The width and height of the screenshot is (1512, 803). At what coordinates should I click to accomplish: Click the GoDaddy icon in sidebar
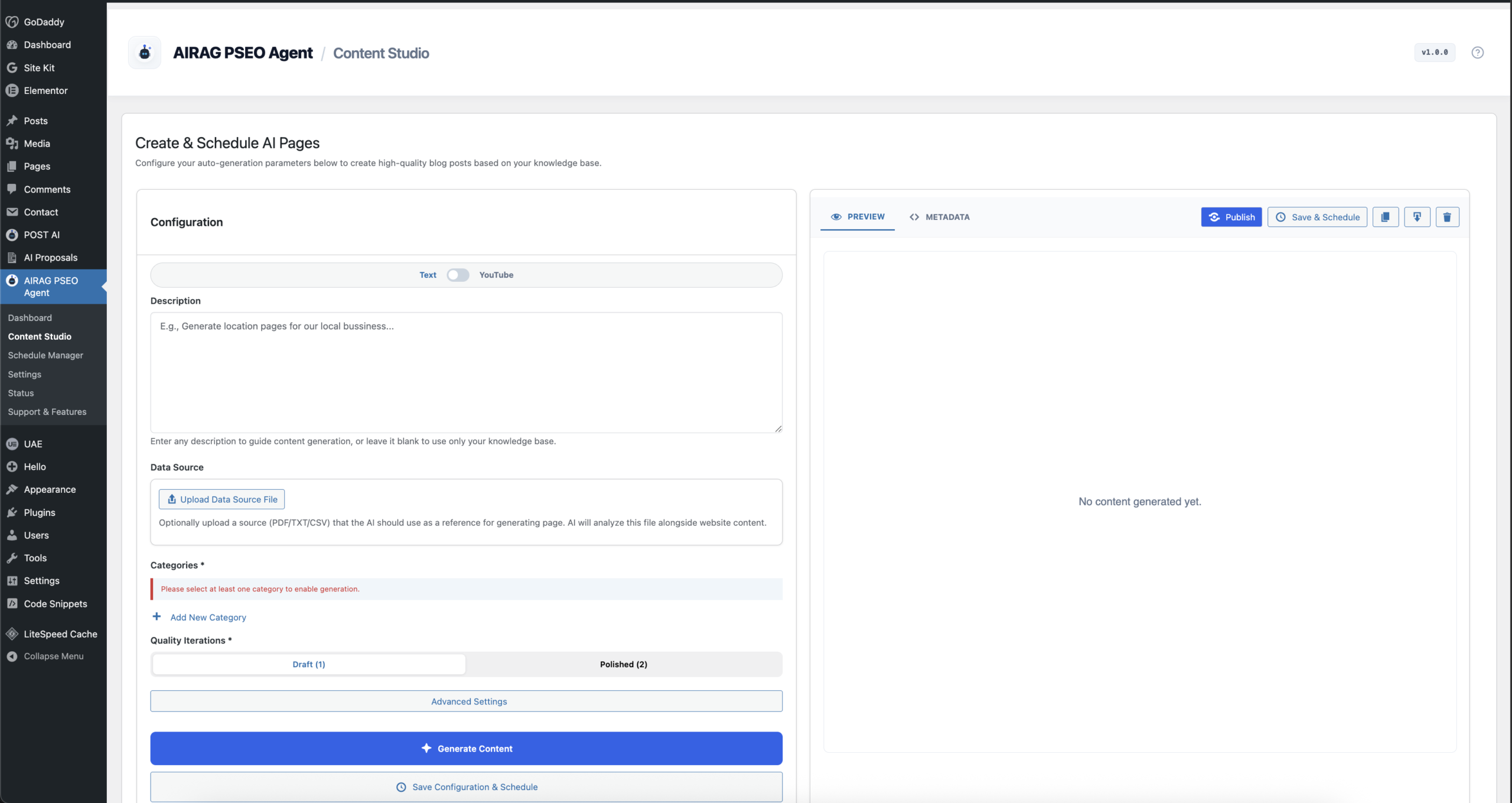point(12,22)
